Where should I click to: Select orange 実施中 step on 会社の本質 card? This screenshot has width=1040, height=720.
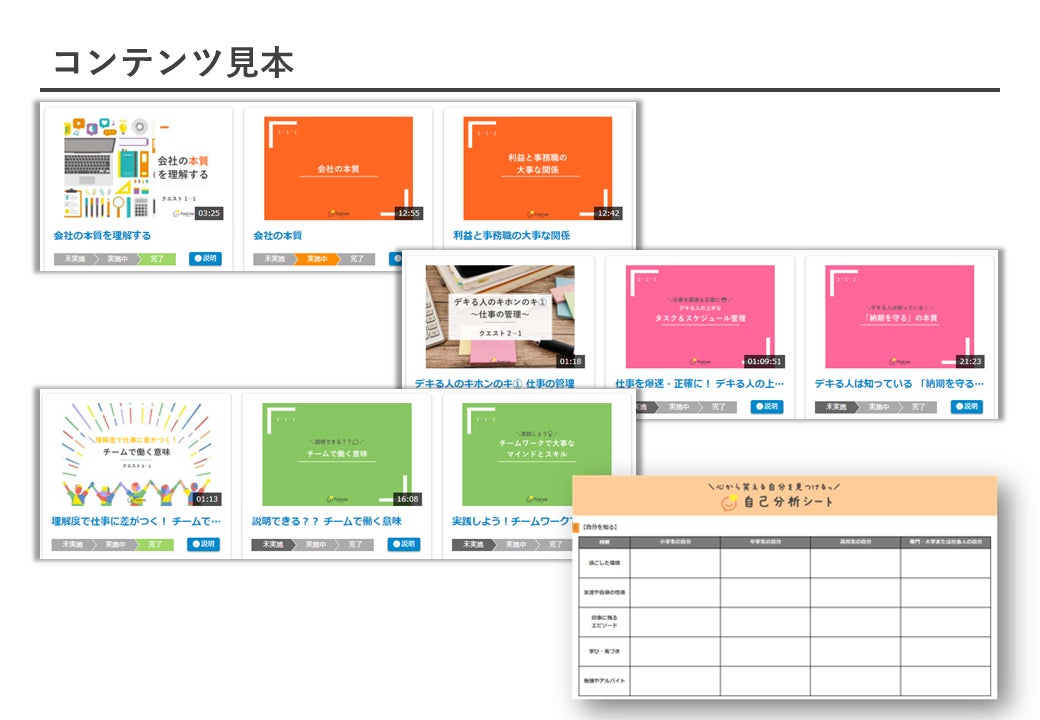tap(317, 259)
